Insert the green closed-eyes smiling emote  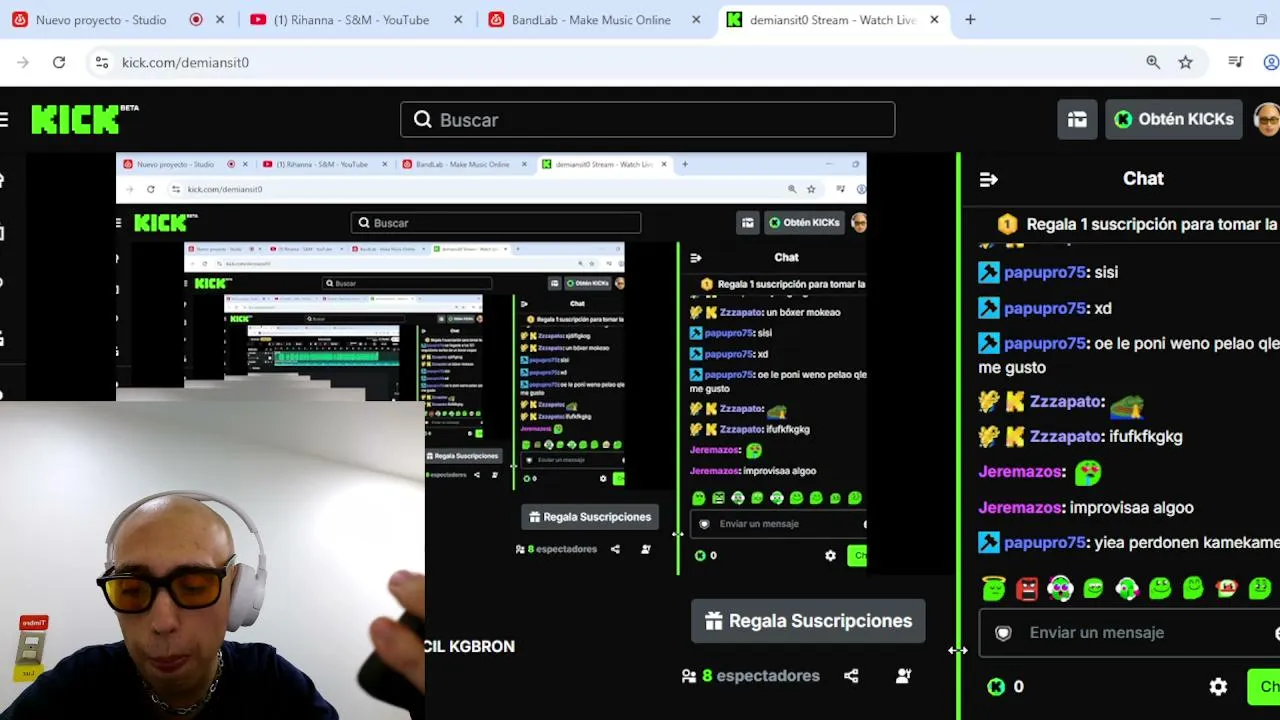(x=1193, y=588)
